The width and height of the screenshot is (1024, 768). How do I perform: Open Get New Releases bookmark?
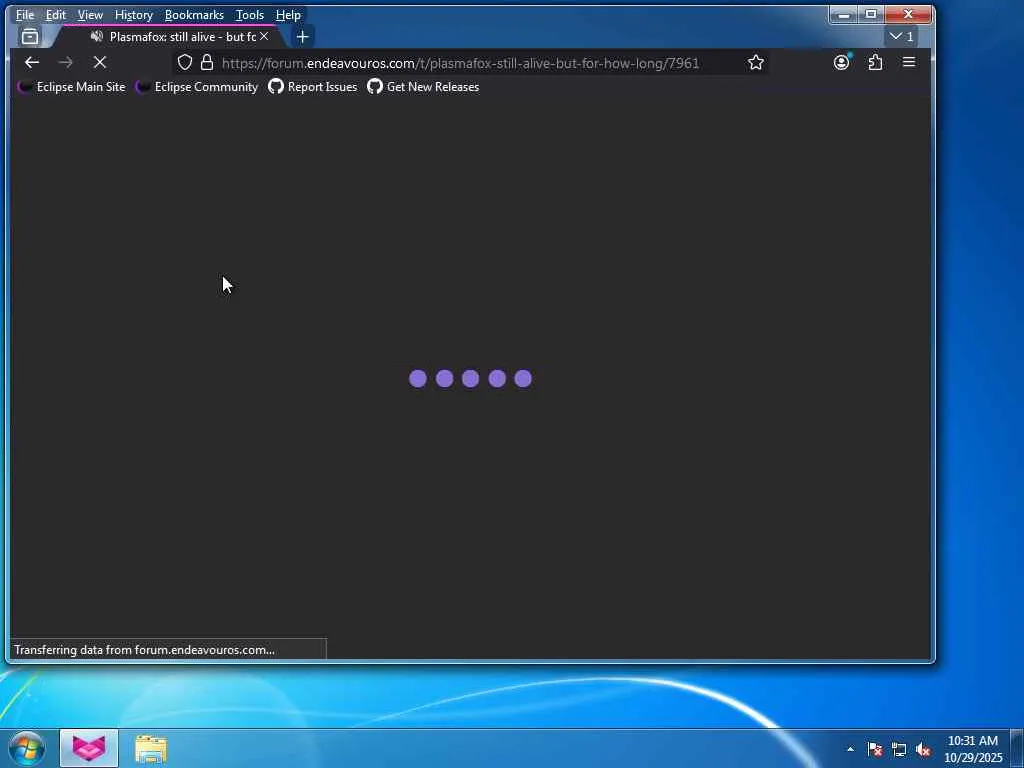[423, 87]
